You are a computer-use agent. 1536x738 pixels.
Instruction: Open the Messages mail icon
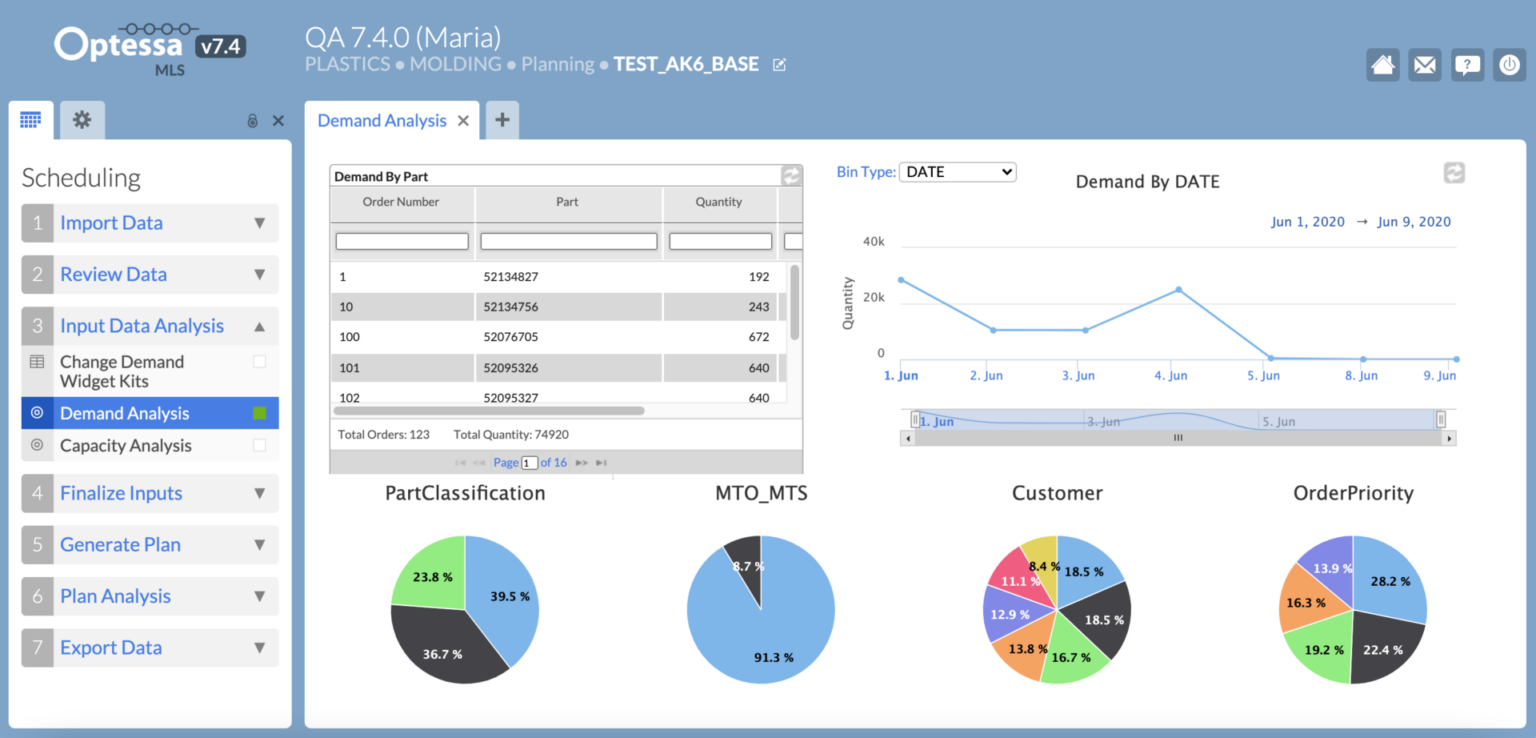1424,64
